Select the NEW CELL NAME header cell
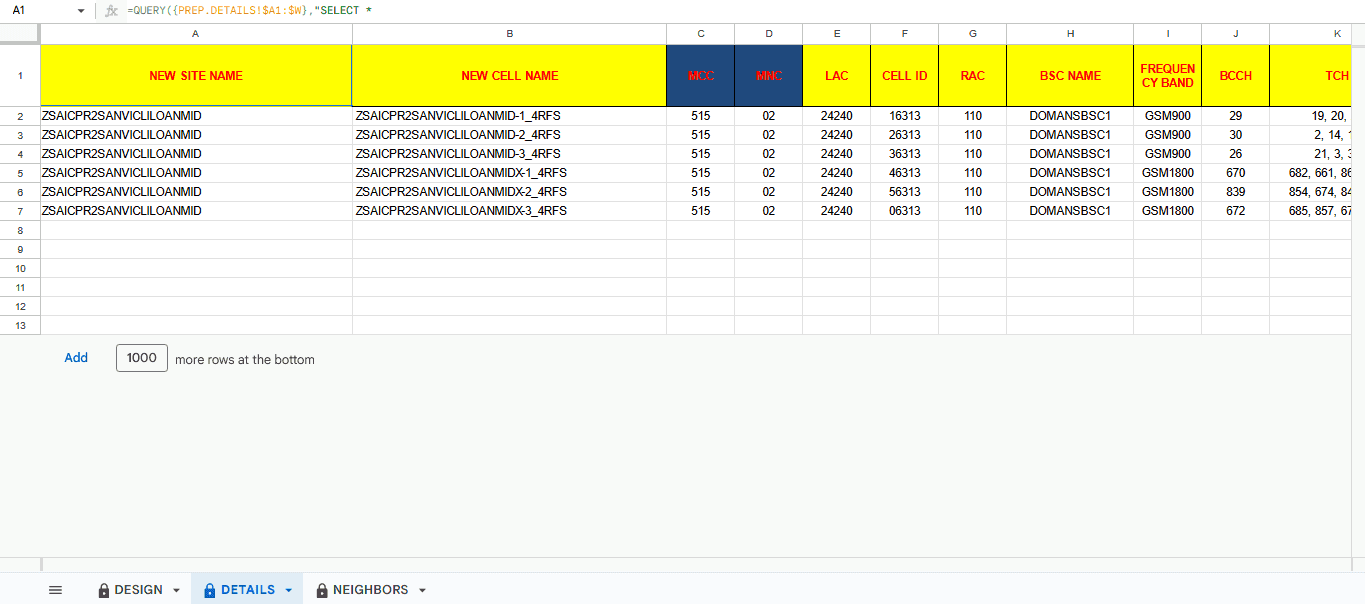1365x604 pixels. [509, 76]
